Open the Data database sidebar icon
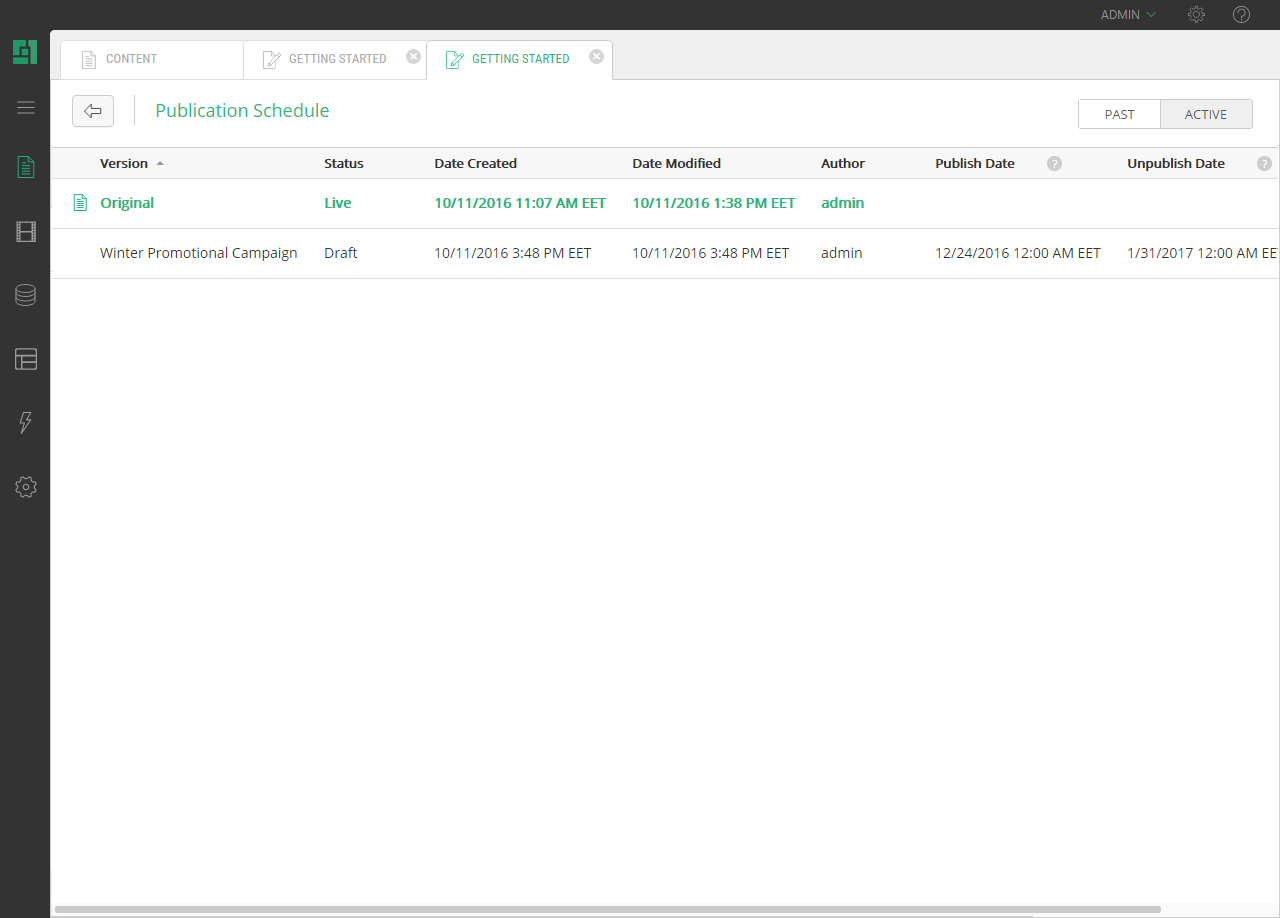This screenshot has height=918, width=1280. coord(26,295)
